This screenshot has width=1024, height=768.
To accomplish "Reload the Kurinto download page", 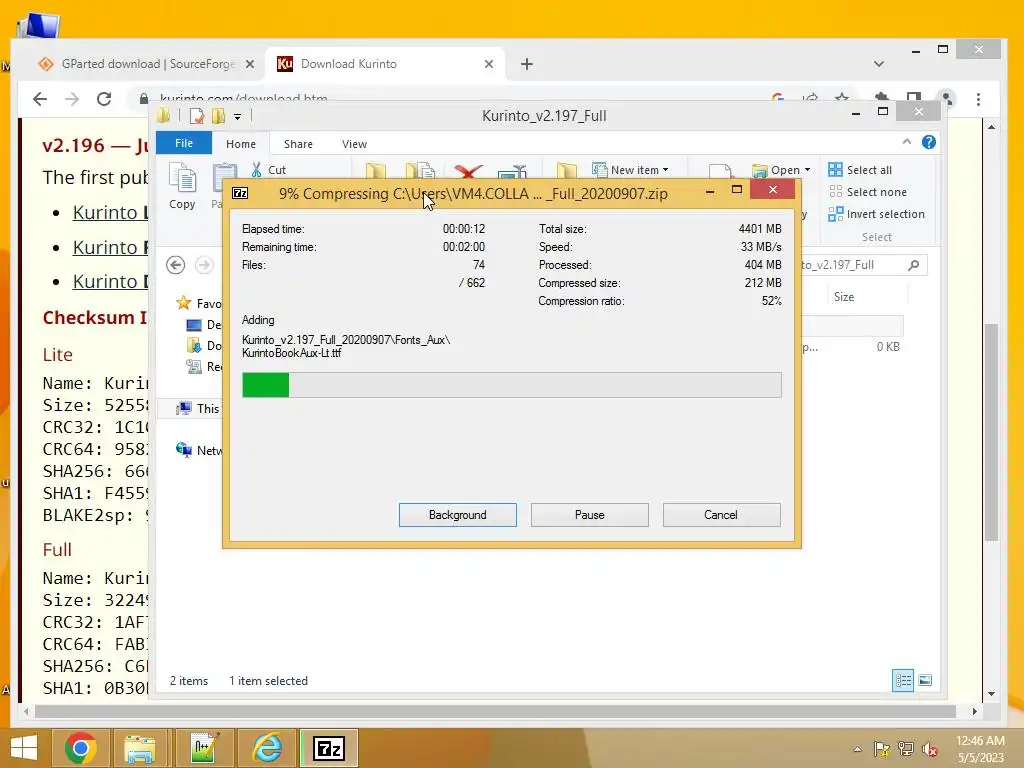I will pos(104,99).
